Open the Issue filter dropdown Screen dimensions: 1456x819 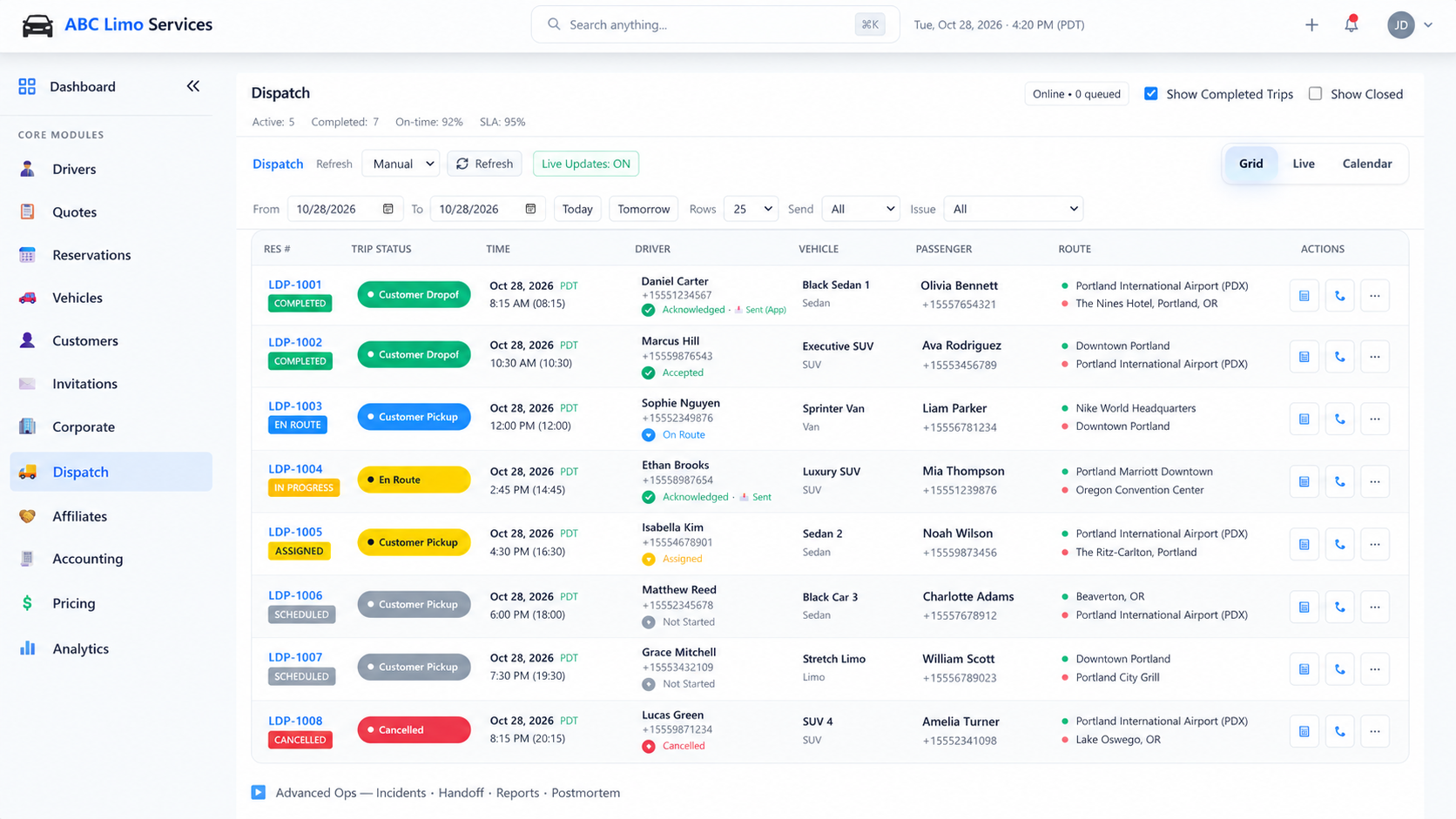[x=1014, y=209]
